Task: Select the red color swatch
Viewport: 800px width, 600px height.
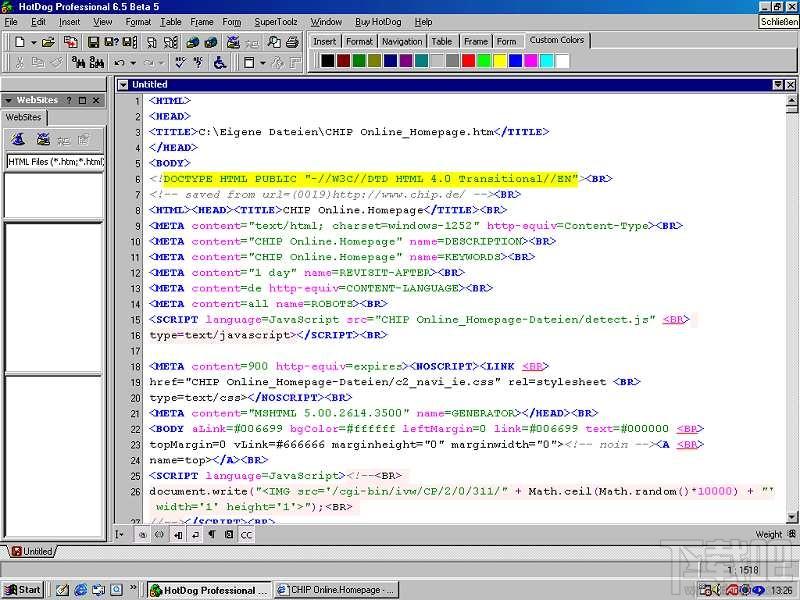Action: click(468, 61)
